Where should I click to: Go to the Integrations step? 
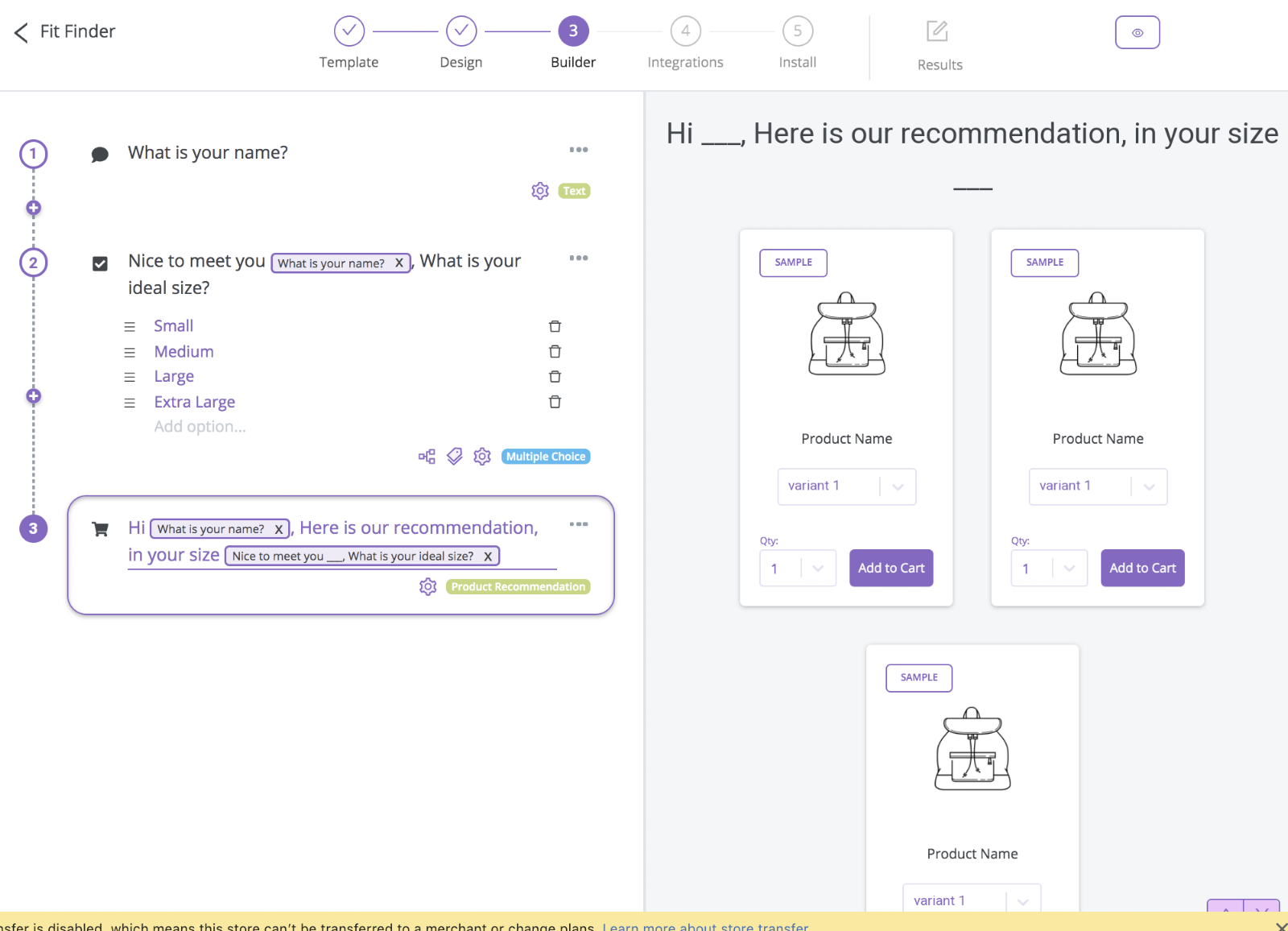(686, 43)
